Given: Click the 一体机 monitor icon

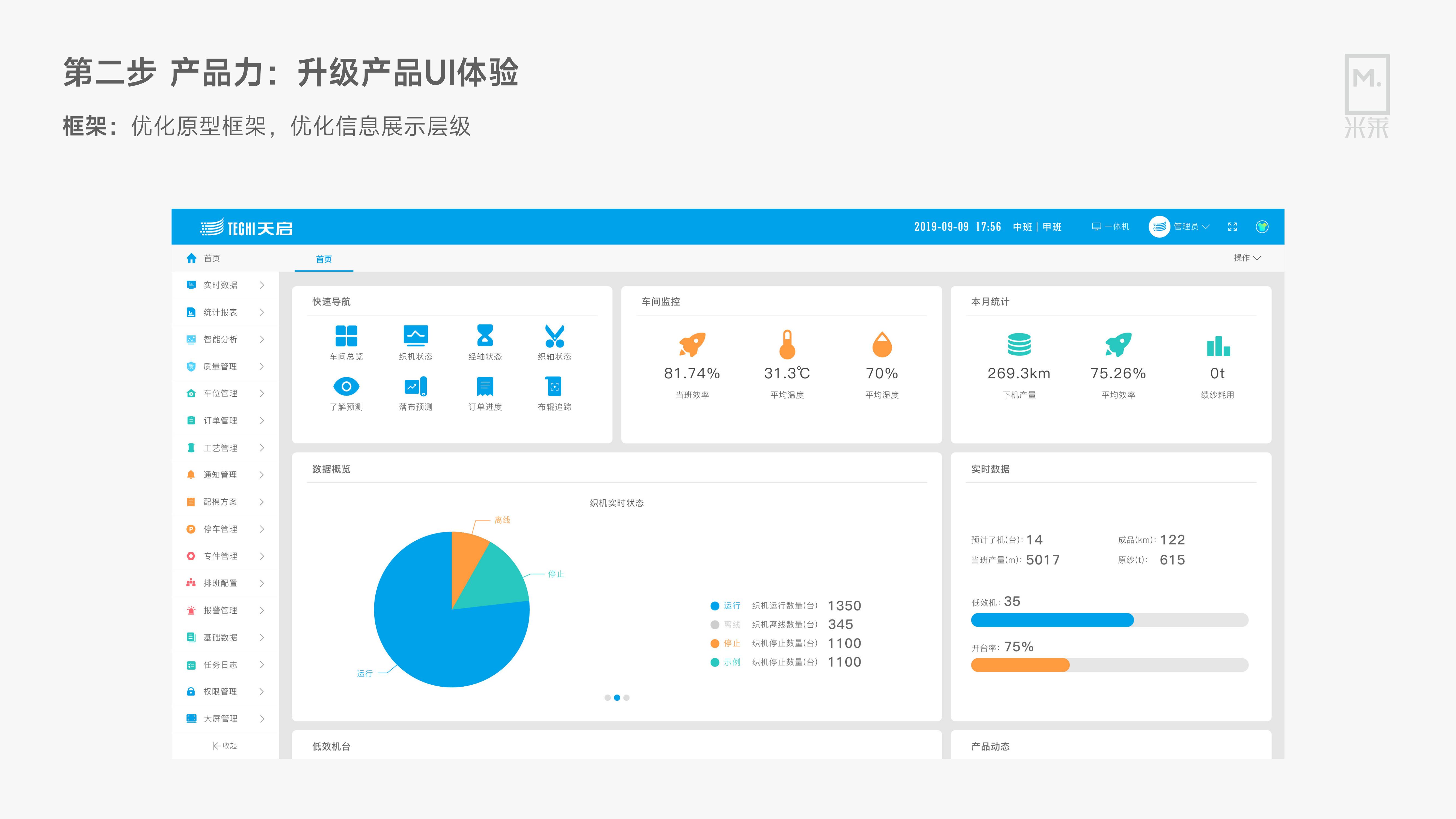Looking at the screenshot, I should (1096, 227).
